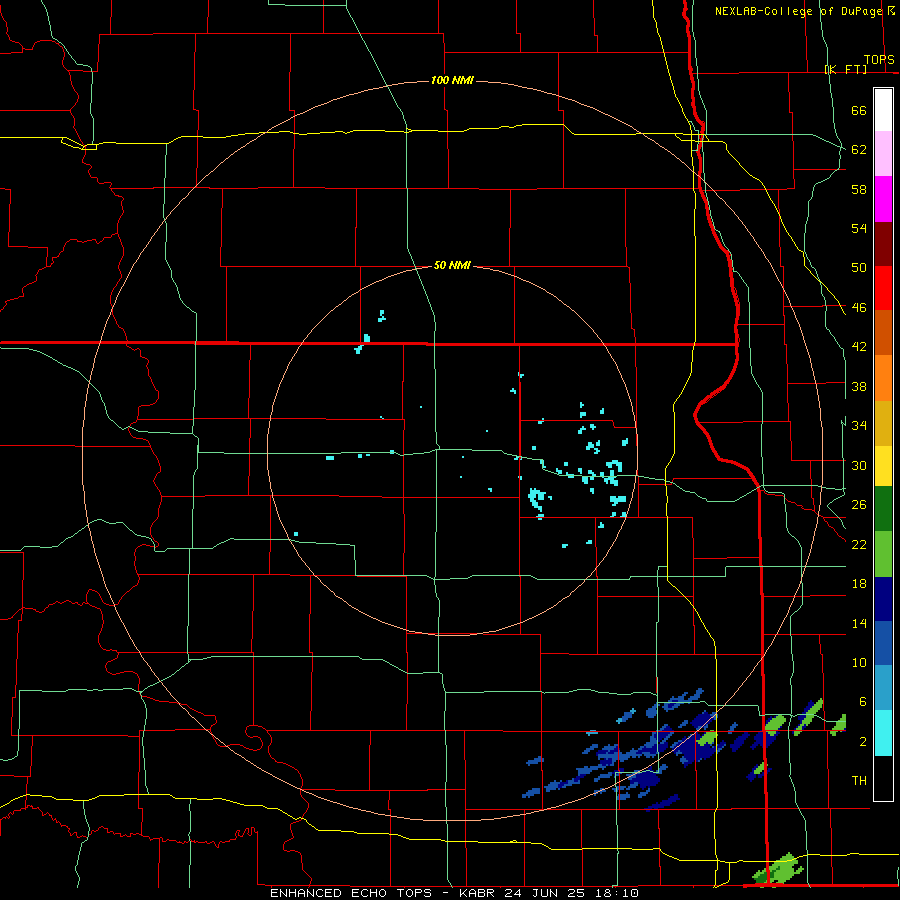The image size is (900, 900).
Task: Click the medium blue legend swatch
Action: [883, 643]
